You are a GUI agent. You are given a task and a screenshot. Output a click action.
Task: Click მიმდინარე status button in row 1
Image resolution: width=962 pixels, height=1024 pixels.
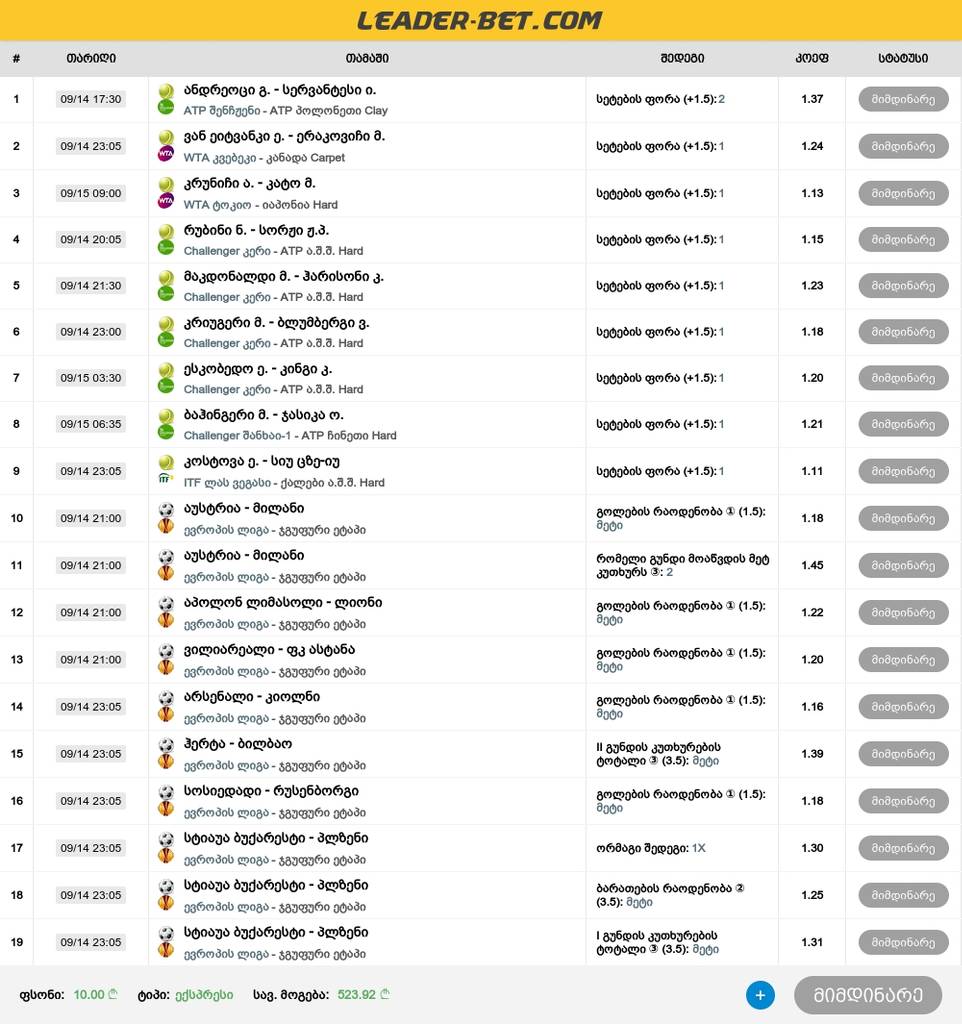(x=903, y=99)
